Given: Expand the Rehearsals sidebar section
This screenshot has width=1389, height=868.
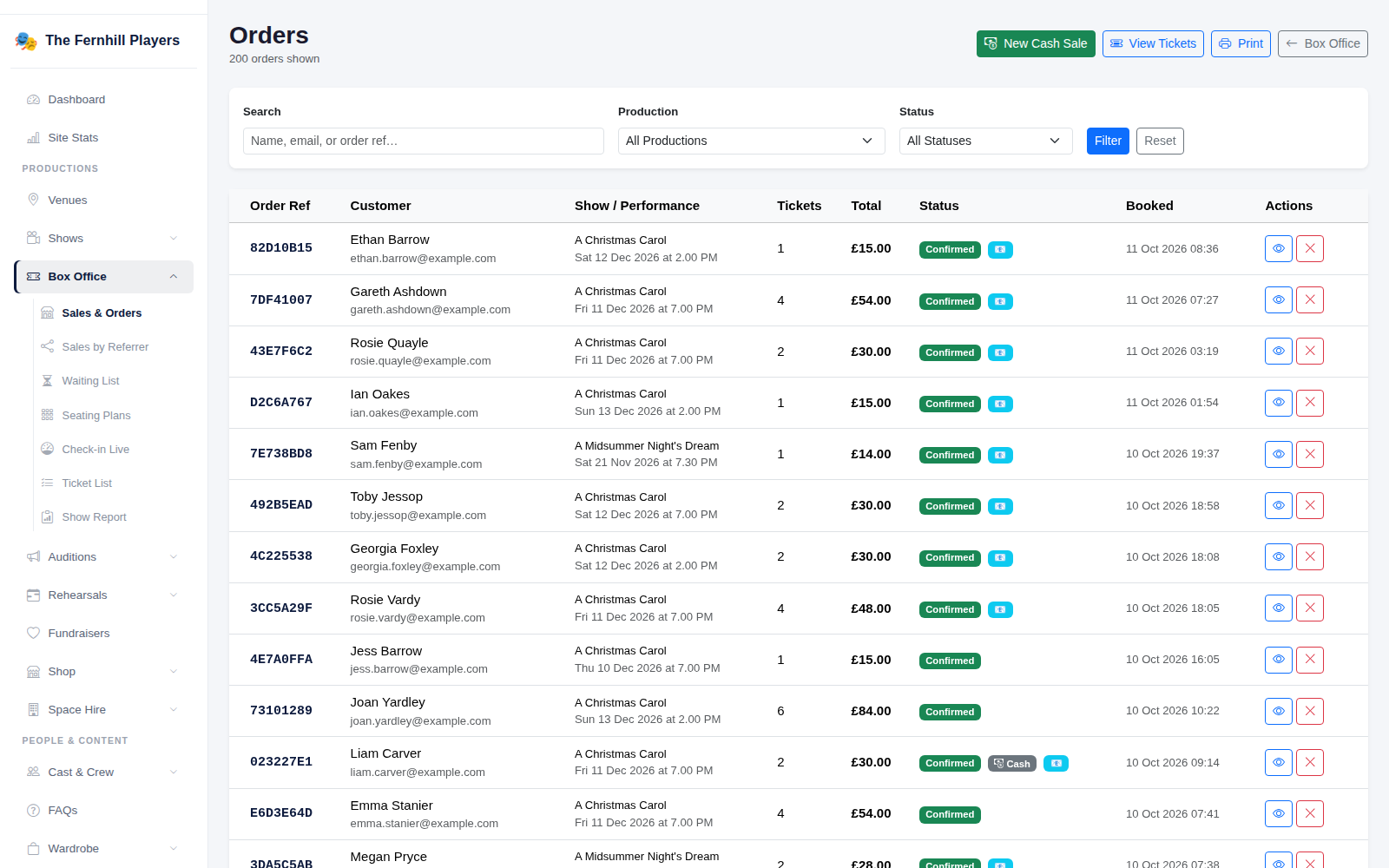Looking at the screenshot, I should pos(103,595).
